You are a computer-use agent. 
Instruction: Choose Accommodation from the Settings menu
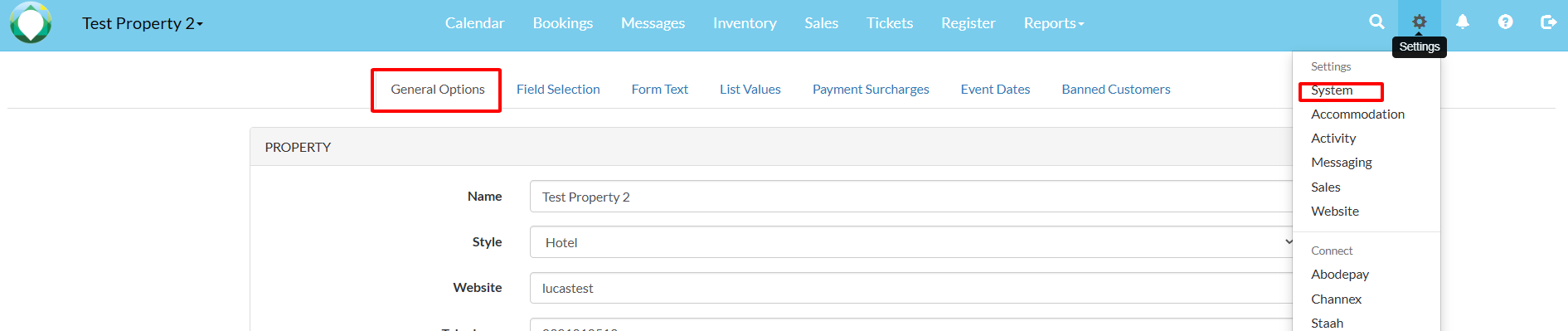[1357, 114]
